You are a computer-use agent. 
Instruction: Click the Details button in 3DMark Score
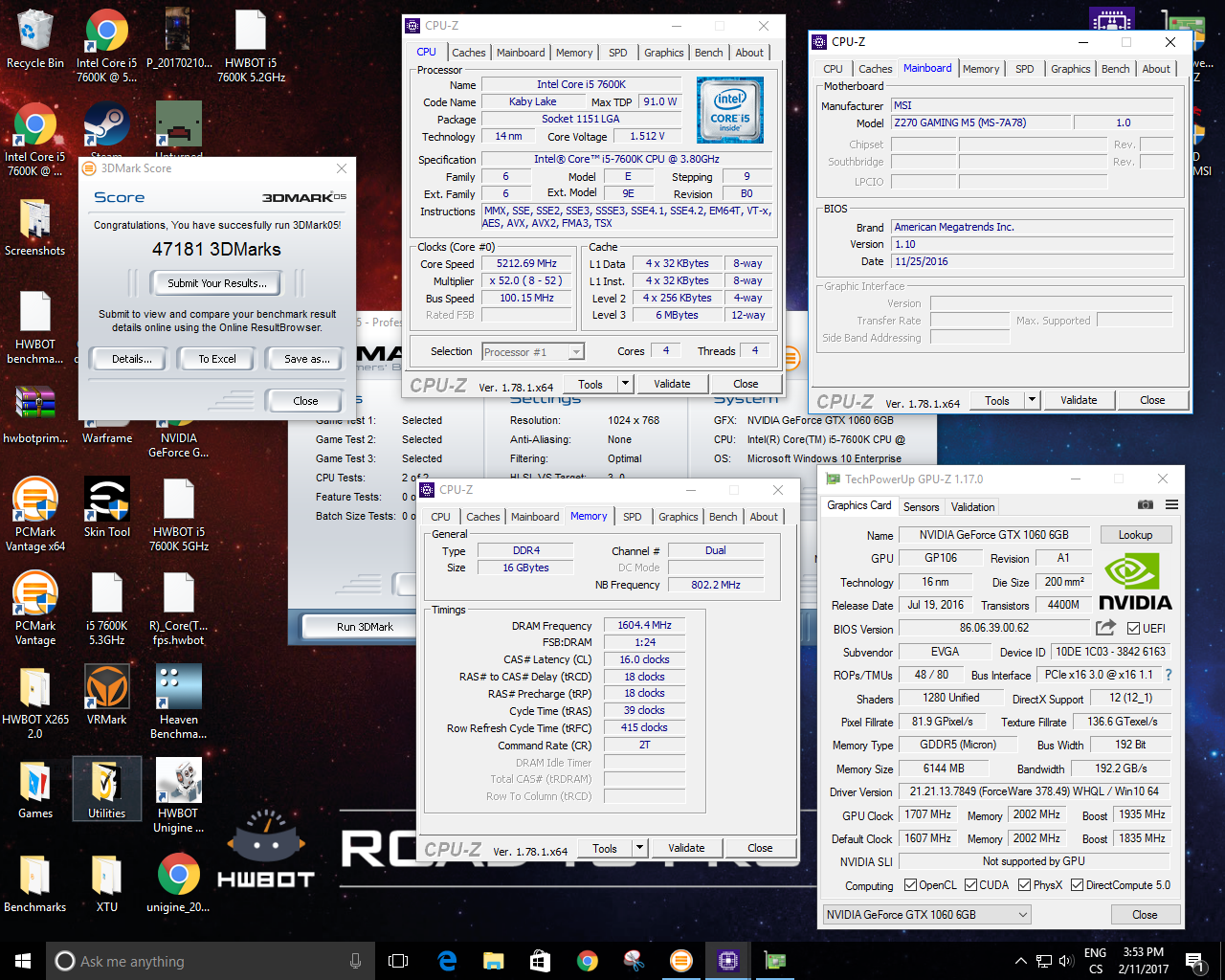point(131,359)
